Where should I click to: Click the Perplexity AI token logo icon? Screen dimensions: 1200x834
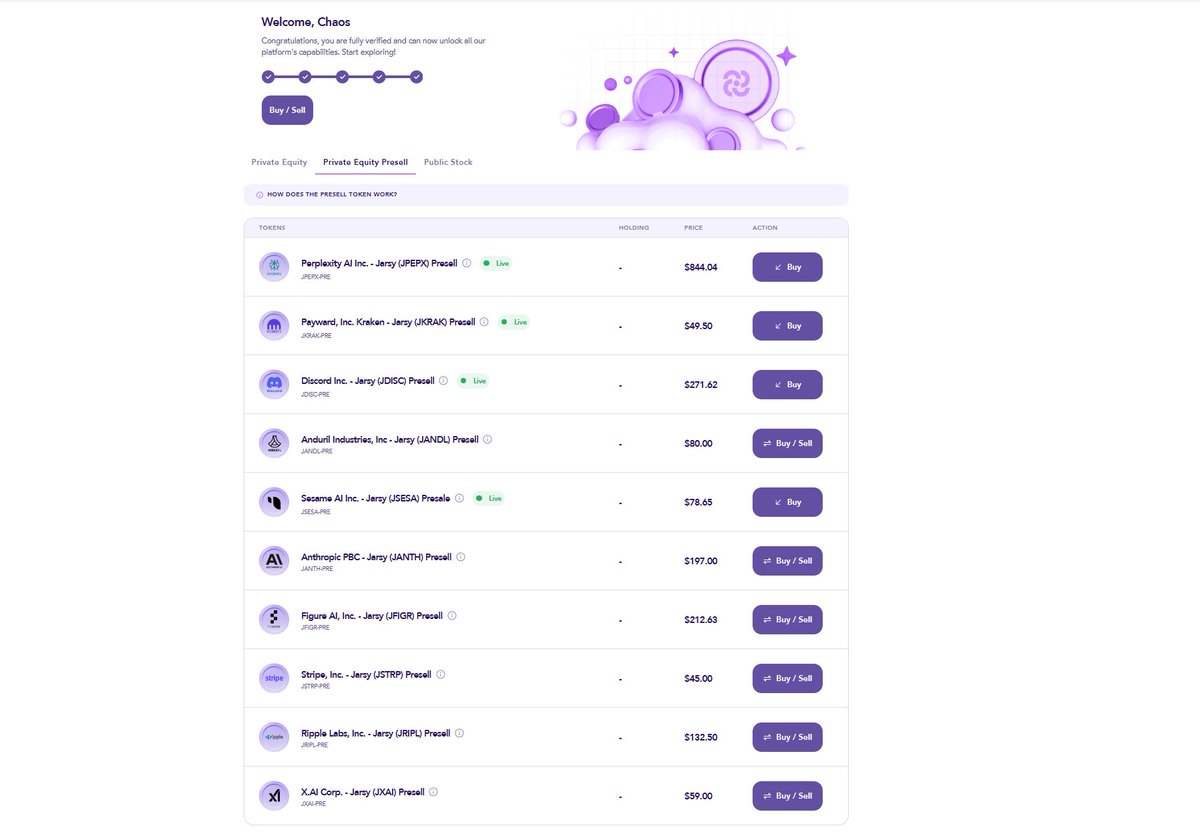[273, 267]
